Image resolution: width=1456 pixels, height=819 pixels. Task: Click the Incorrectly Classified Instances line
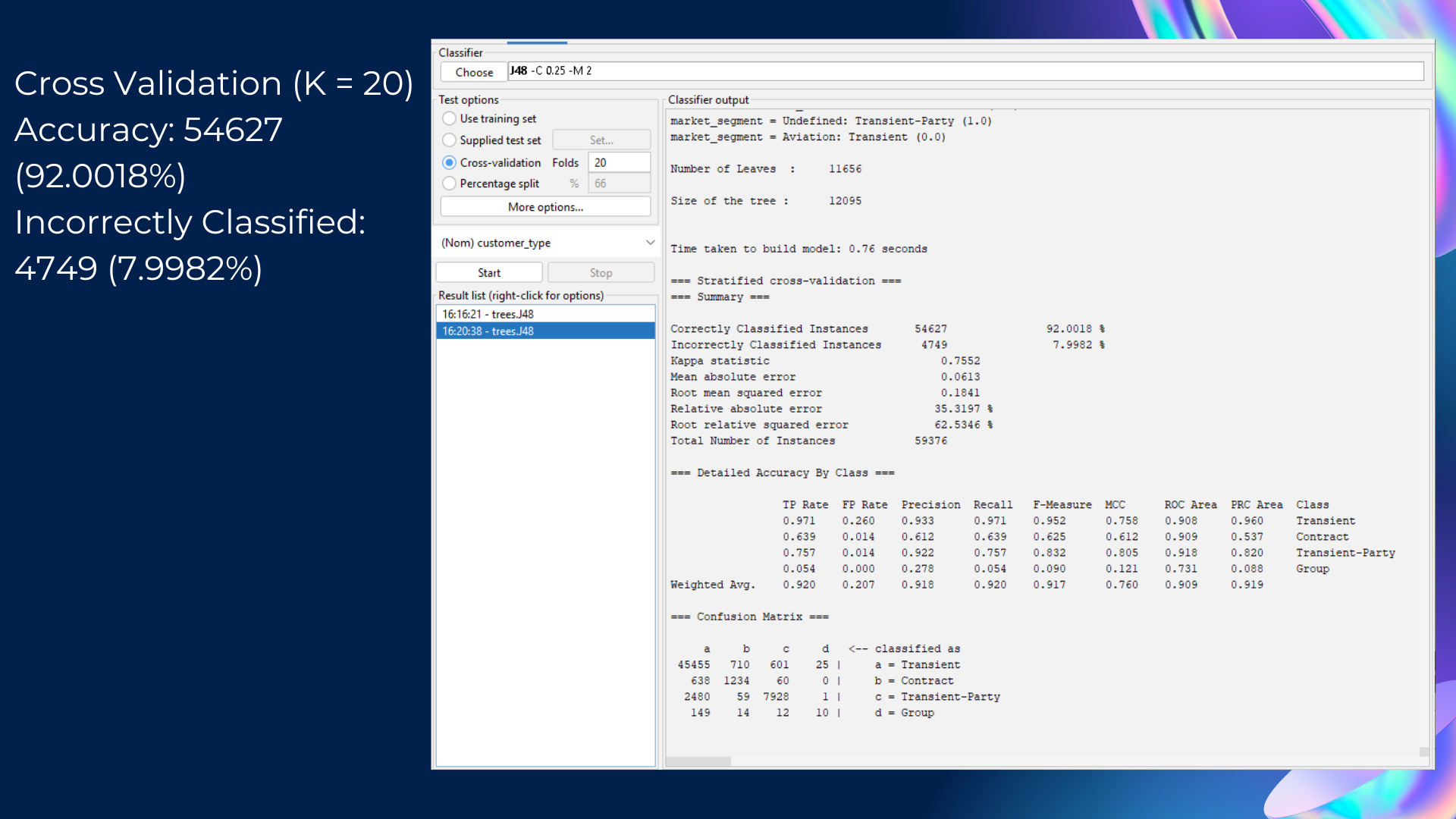pyautogui.click(x=887, y=345)
